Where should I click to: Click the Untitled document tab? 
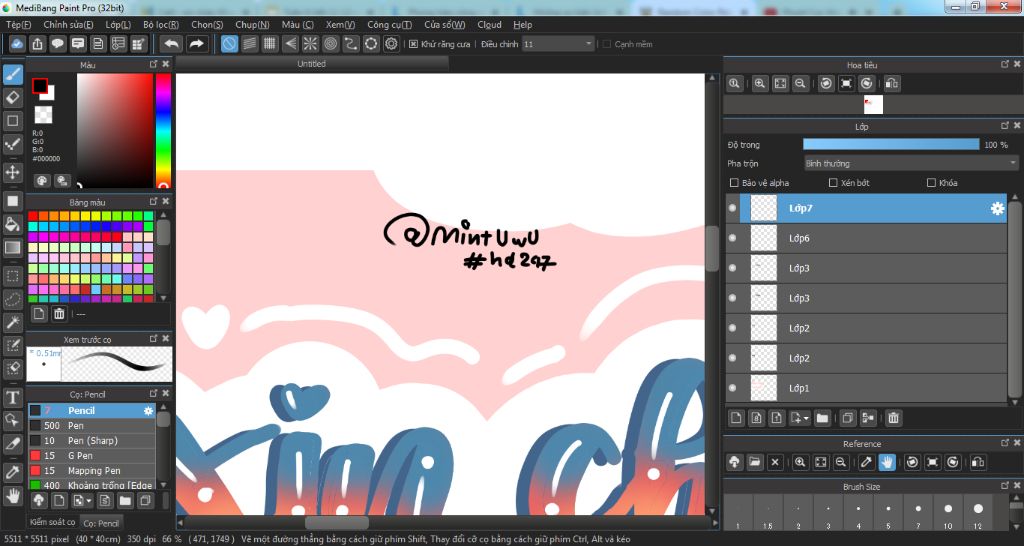coord(312,63)
